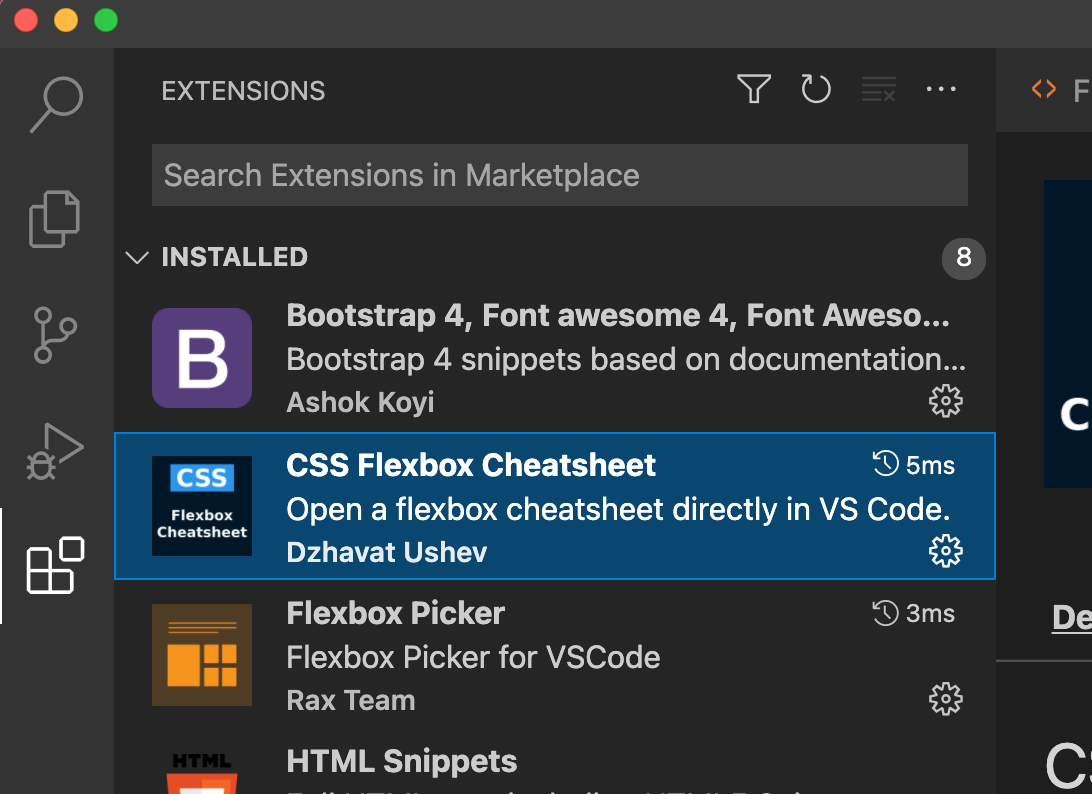Open the Explorer files view

(54, 219)
